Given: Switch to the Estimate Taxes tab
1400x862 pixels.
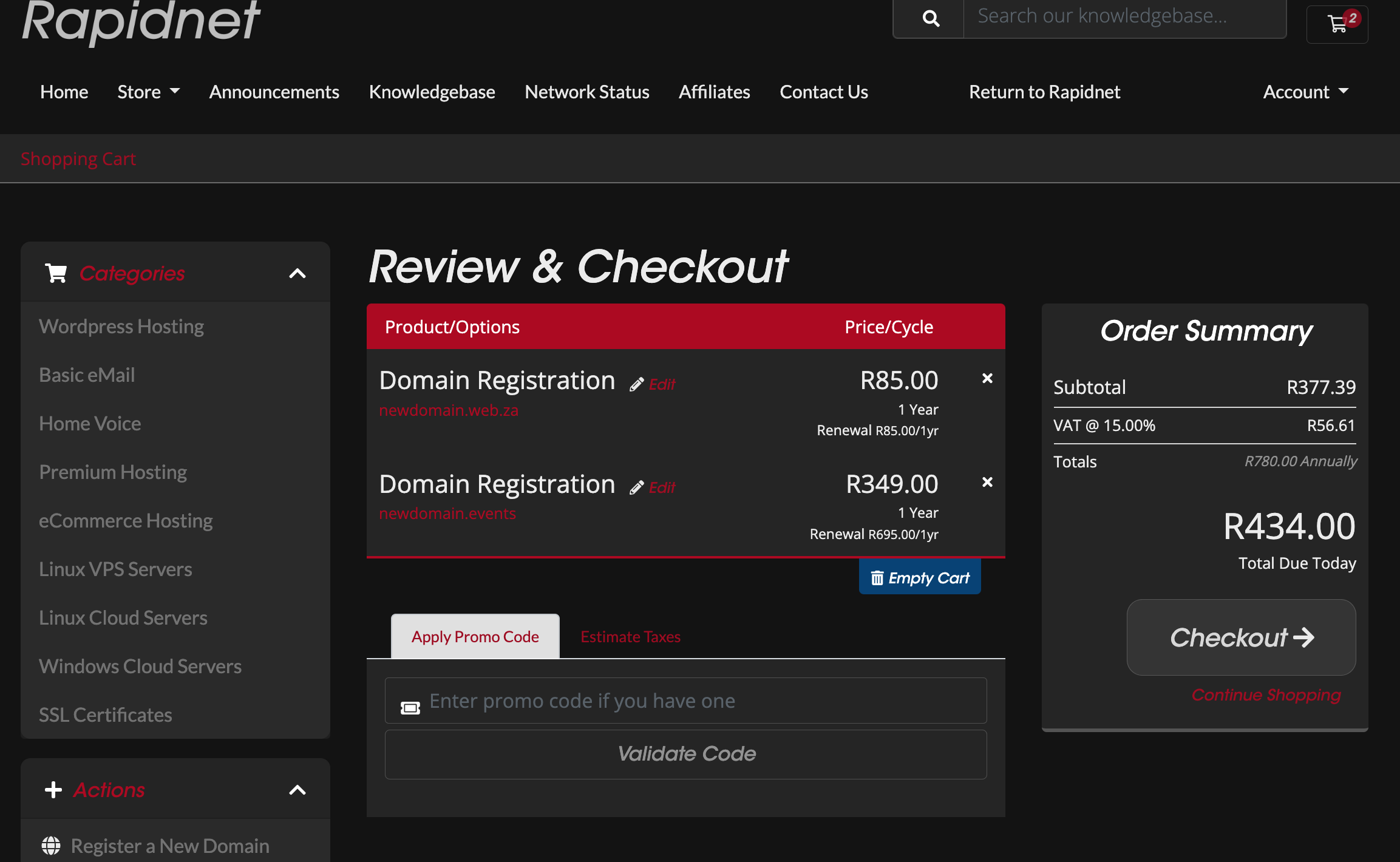Looking at the screenshot, I should (630, 637).
